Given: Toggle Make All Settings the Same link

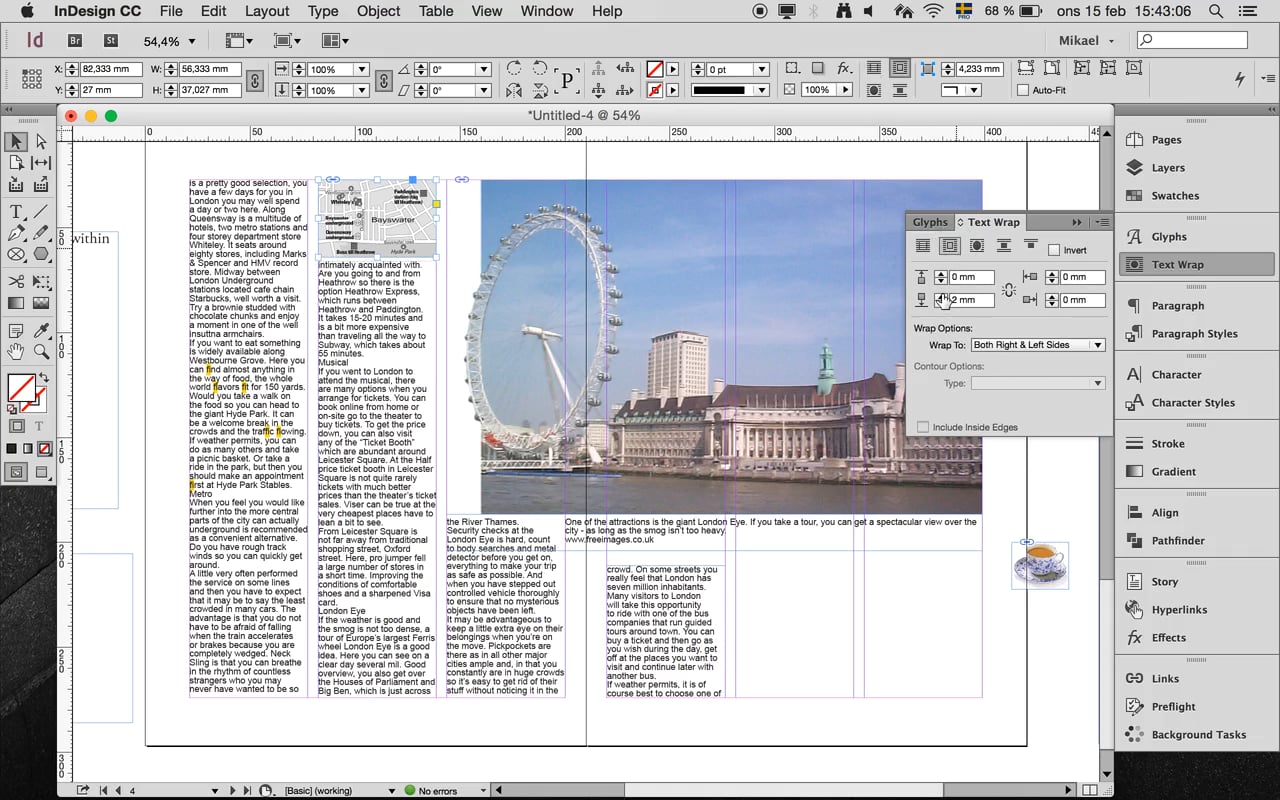Looking at the screenshot, I should pos(1008,289).
